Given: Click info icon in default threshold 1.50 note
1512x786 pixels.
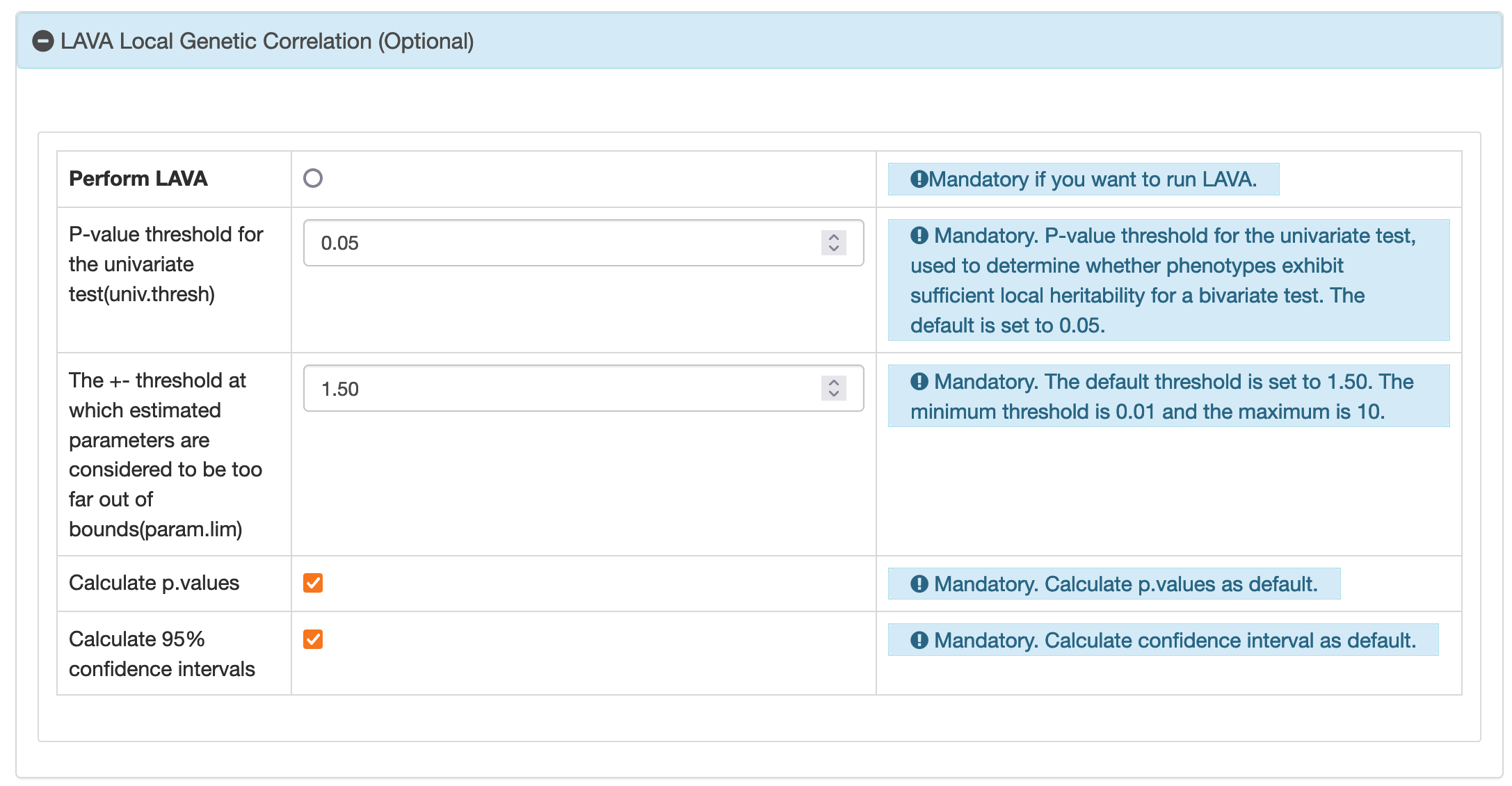Looking at the screenshot, I should coord(919,382).
